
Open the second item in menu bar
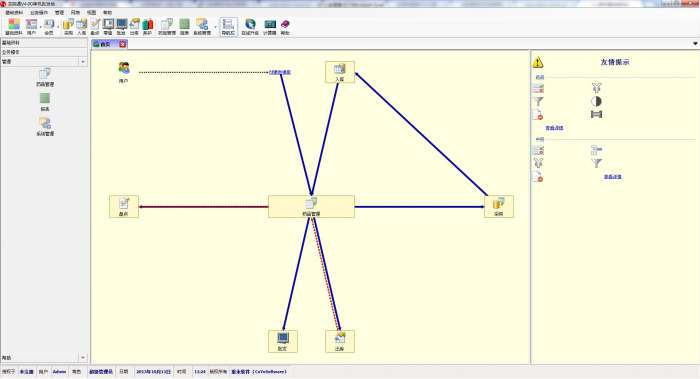[x=38, y=12]
